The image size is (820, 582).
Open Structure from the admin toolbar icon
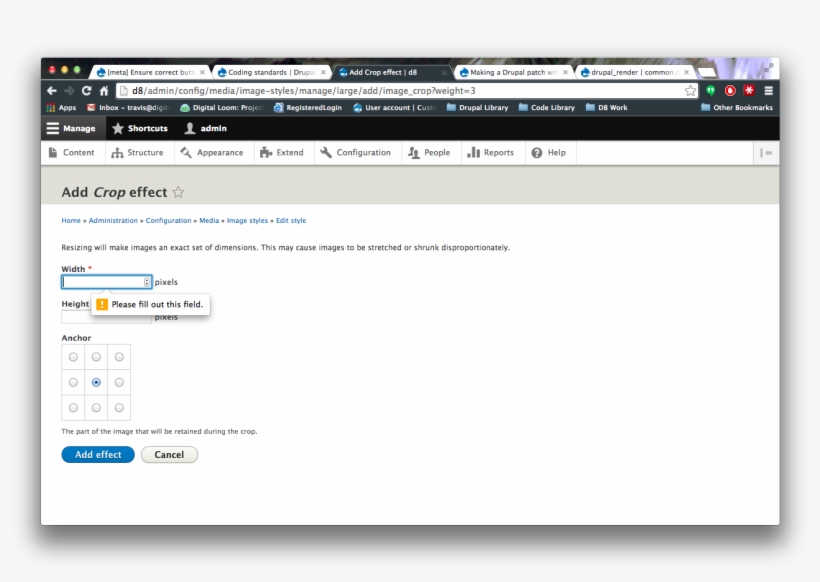click(x=118, y=152)
